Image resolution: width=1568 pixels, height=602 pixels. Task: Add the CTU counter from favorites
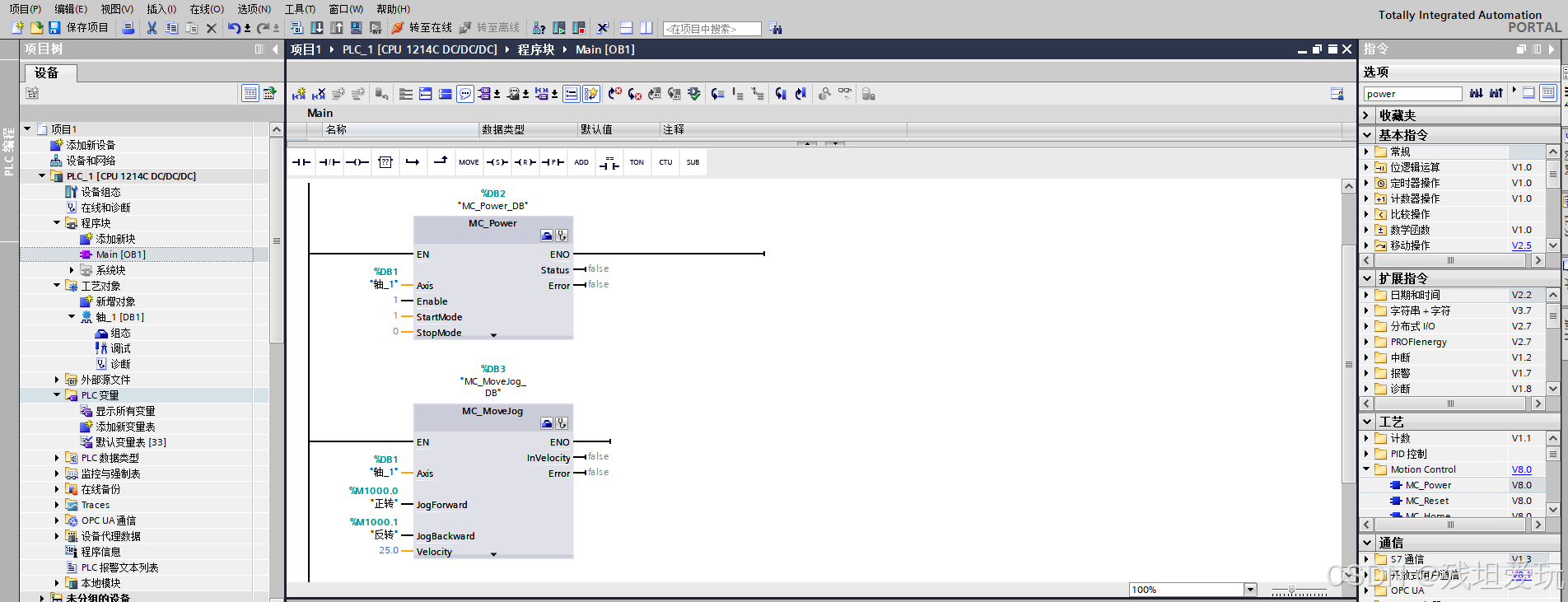pos(665,162)
